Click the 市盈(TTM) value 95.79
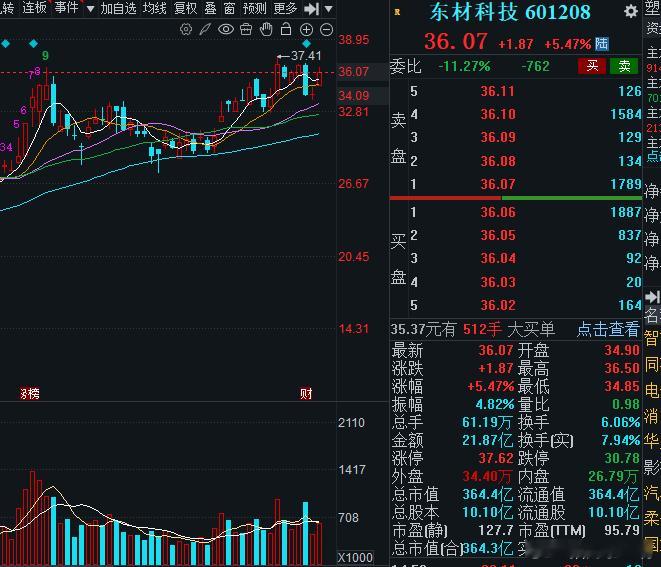 622,530
